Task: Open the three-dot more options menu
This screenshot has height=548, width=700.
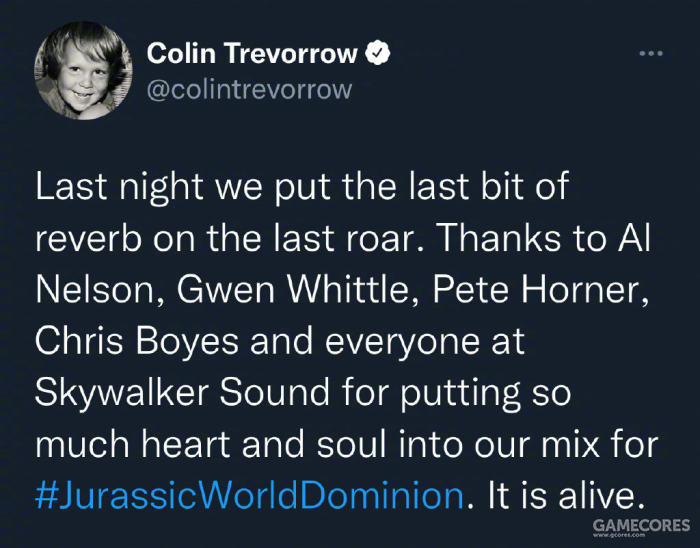Action: pyautogui.click(x=651, y=53)
